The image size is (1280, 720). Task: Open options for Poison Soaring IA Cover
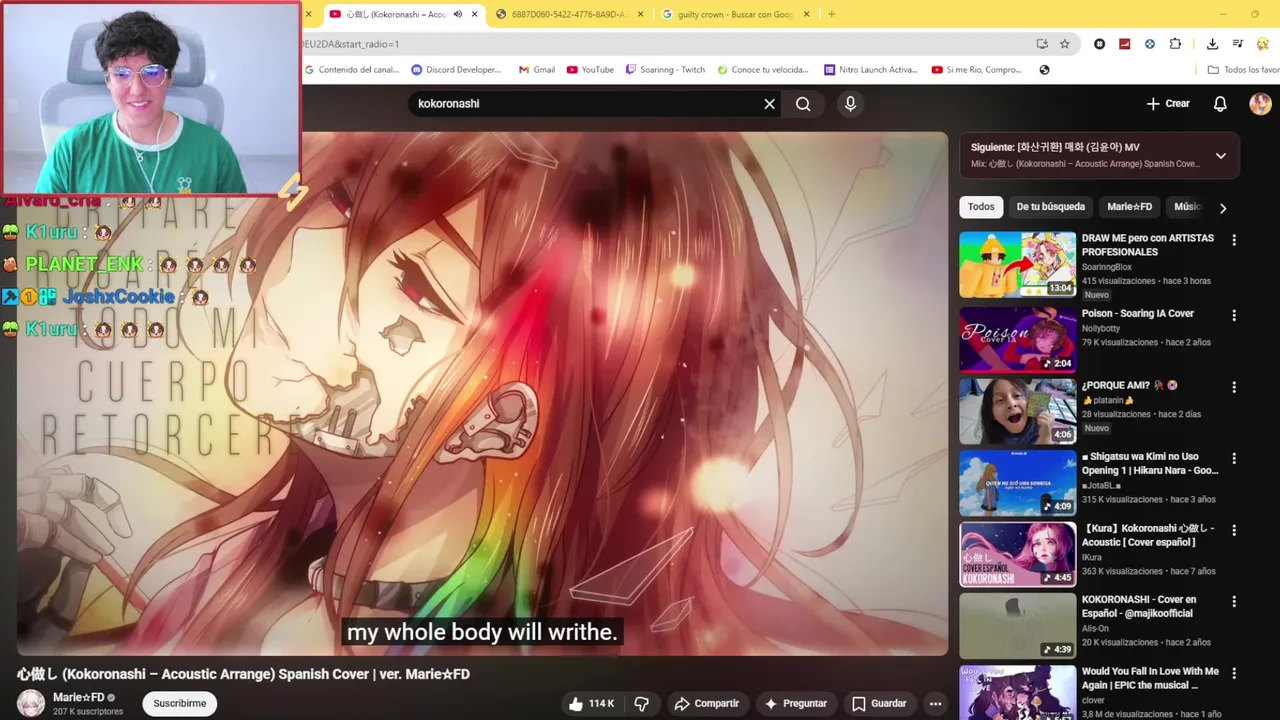point(1234,315)
